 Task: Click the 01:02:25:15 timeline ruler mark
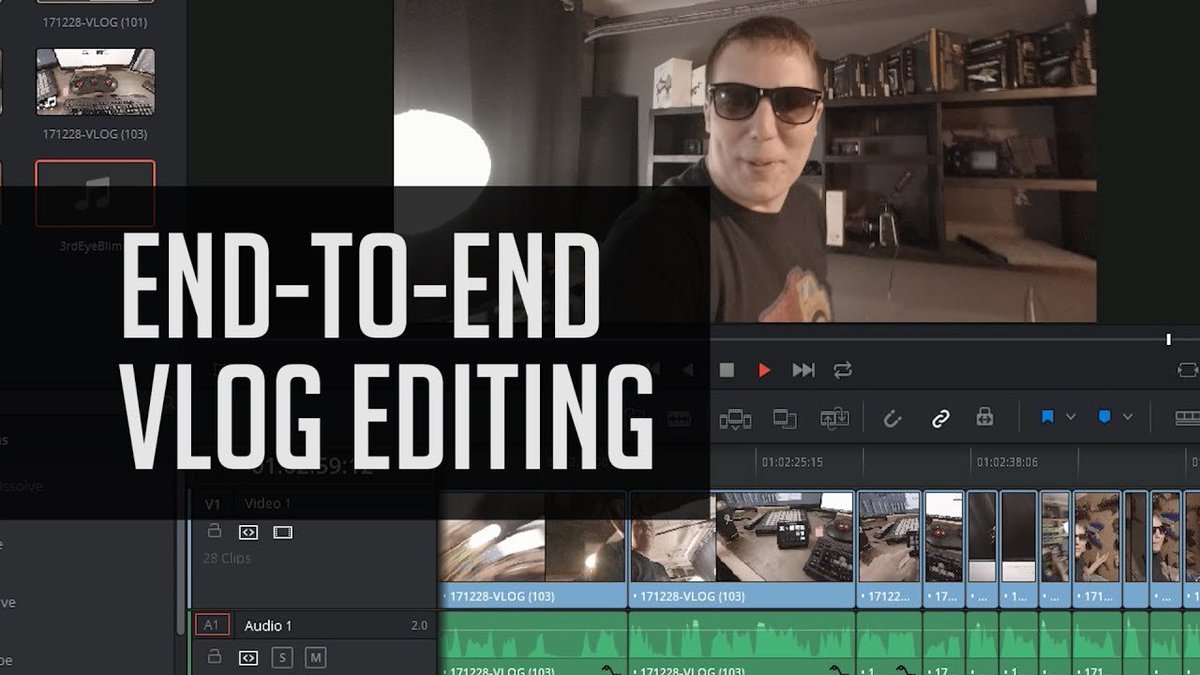pyautogui.click(x=792, y=463)
